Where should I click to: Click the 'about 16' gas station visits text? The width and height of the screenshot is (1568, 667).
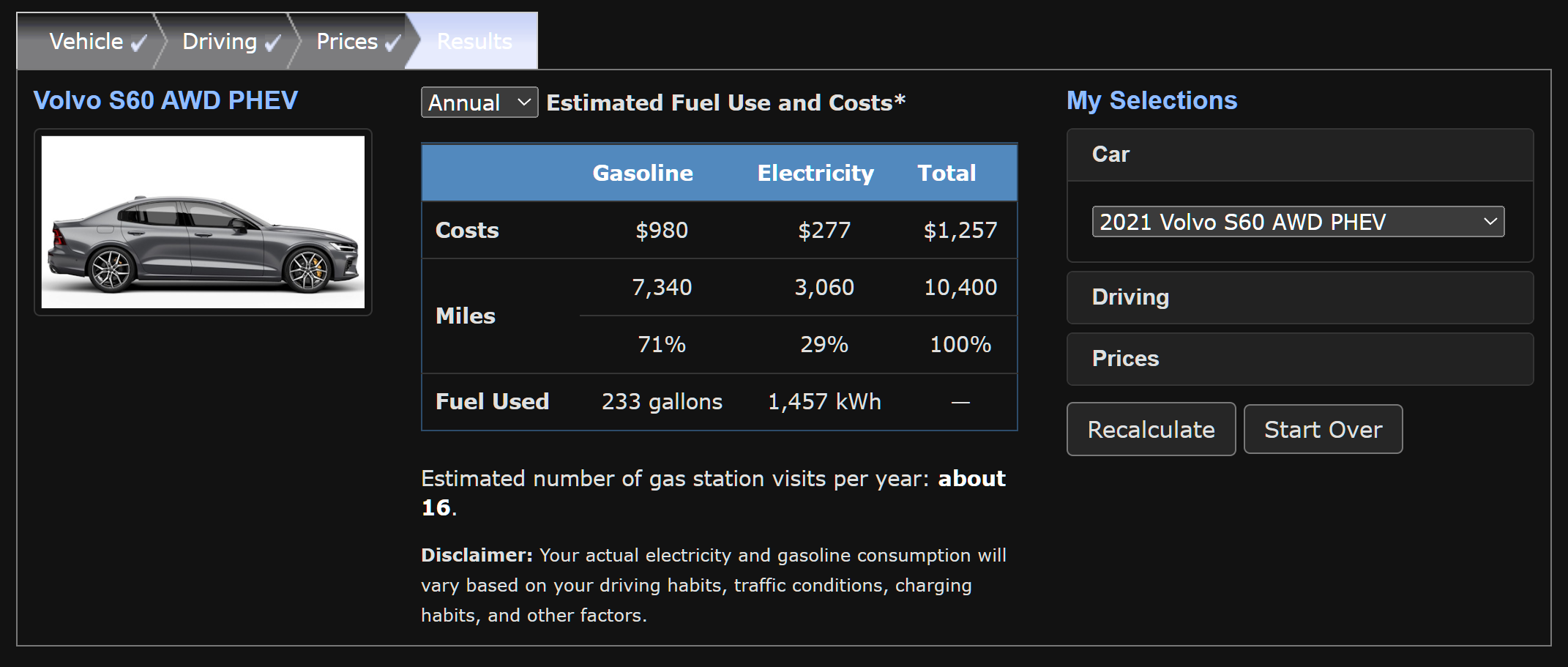[713, 493]
